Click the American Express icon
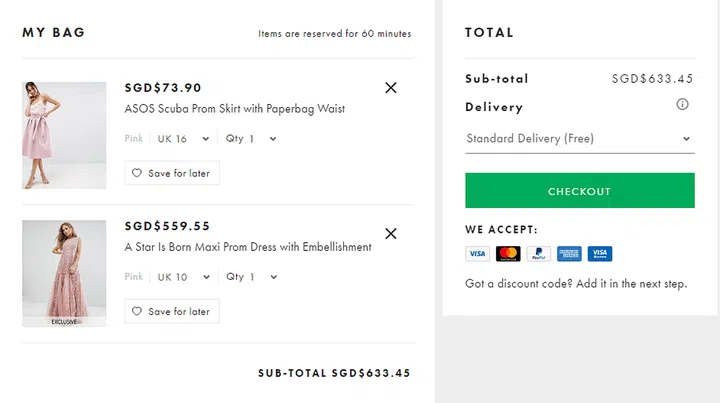The image size is (720, 403). coord(569,254)
